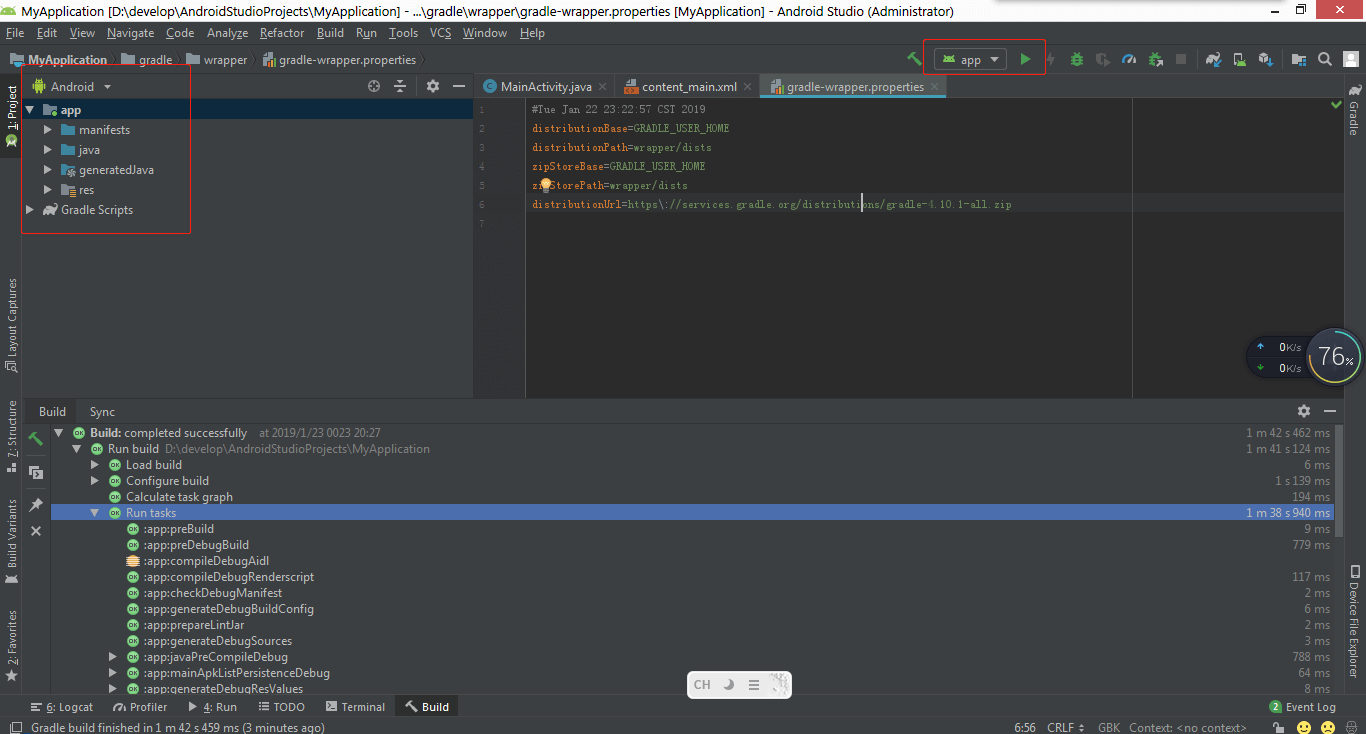
Task: Click the Make Project hammer icon
Action: [x=914, y=60]
